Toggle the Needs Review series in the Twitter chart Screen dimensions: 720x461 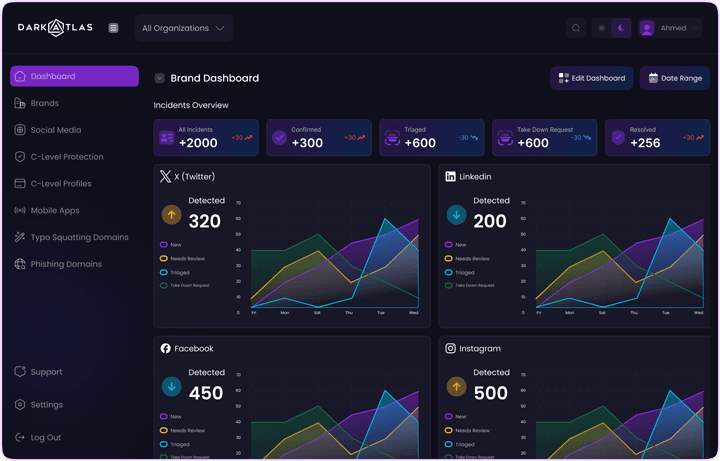[x=164, y=259]
